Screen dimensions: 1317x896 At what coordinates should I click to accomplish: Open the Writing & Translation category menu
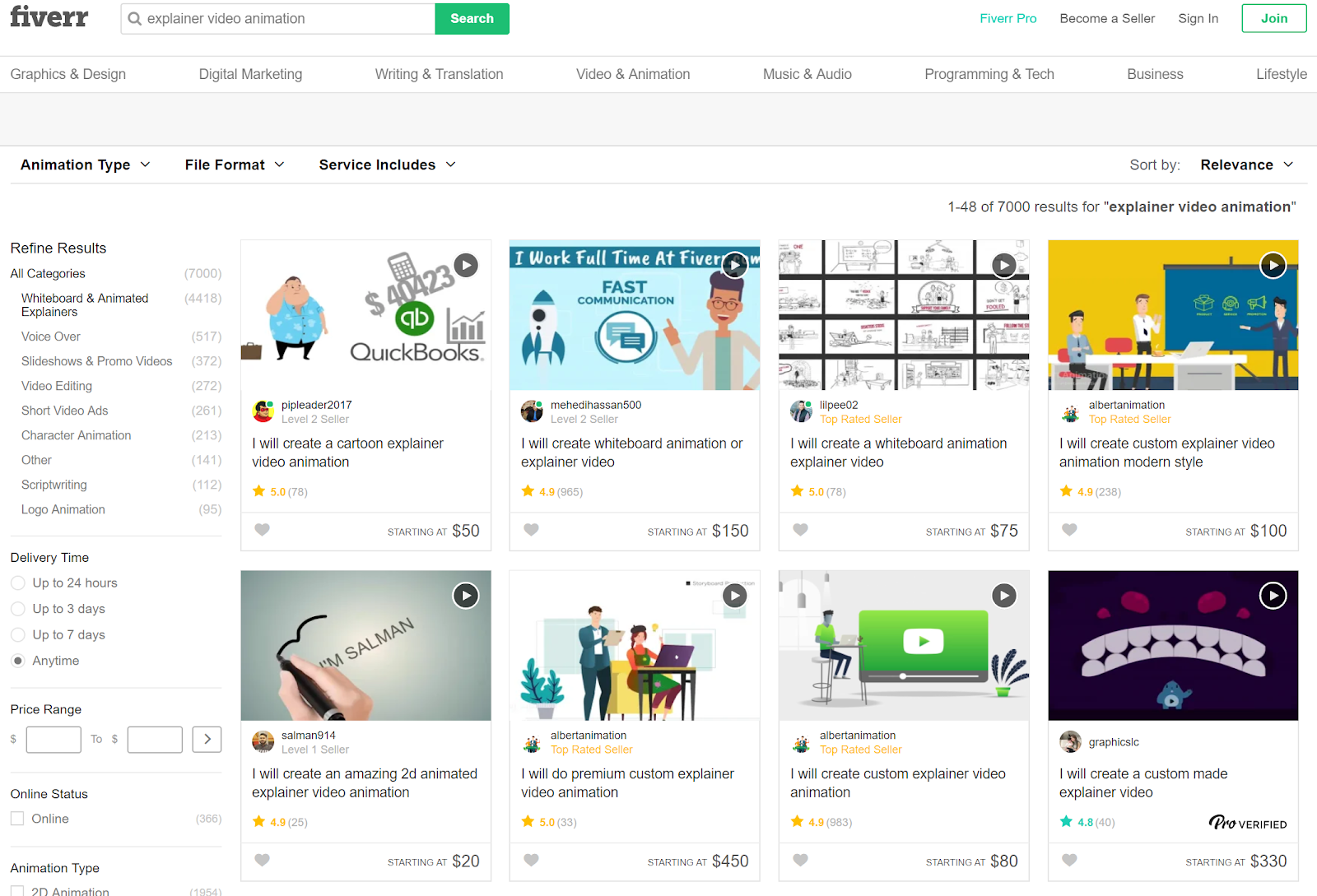(439, 74)
